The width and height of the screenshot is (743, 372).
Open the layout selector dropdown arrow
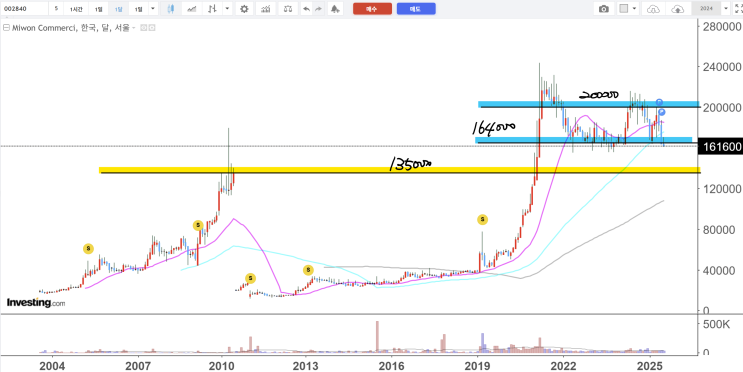[x=634, y=9]
